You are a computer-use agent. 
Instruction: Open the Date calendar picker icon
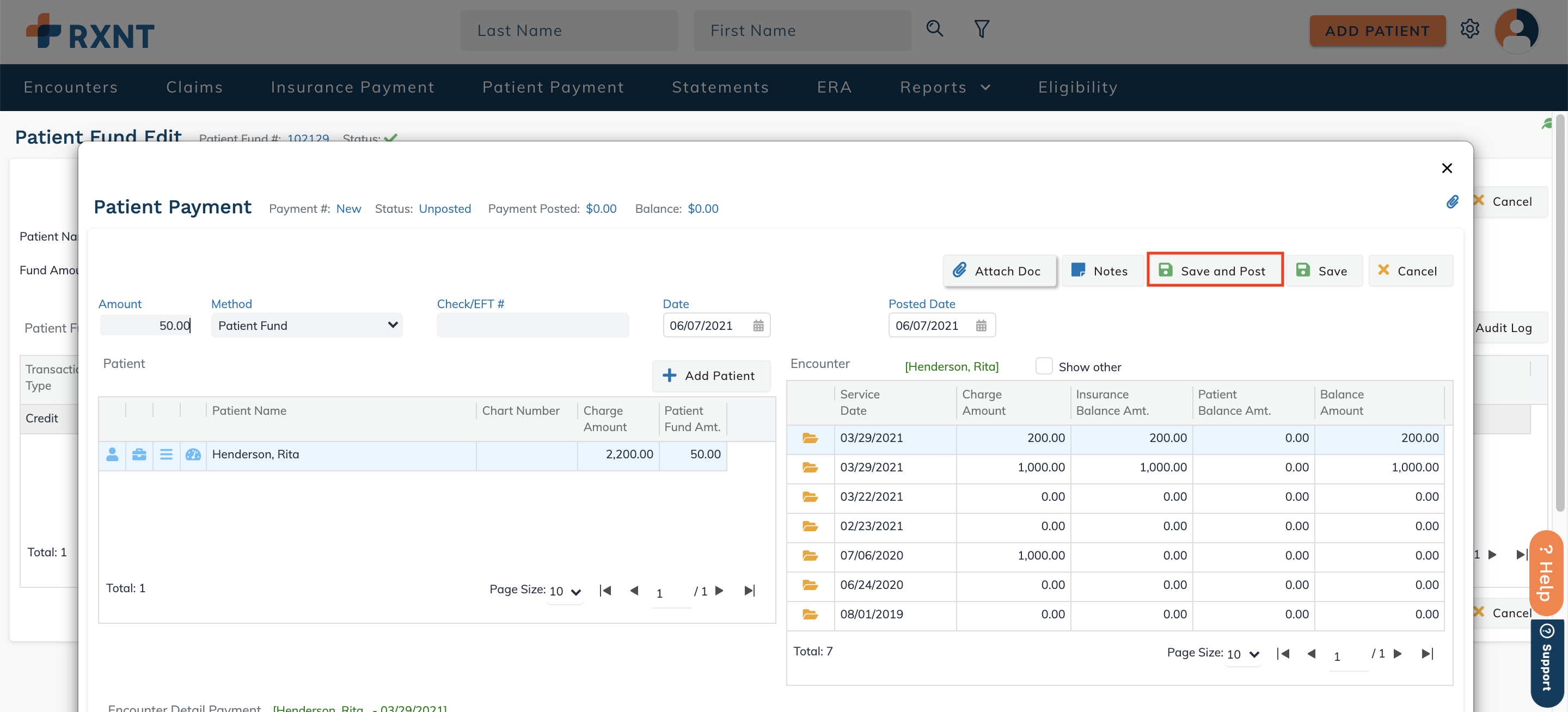[758, 326]
